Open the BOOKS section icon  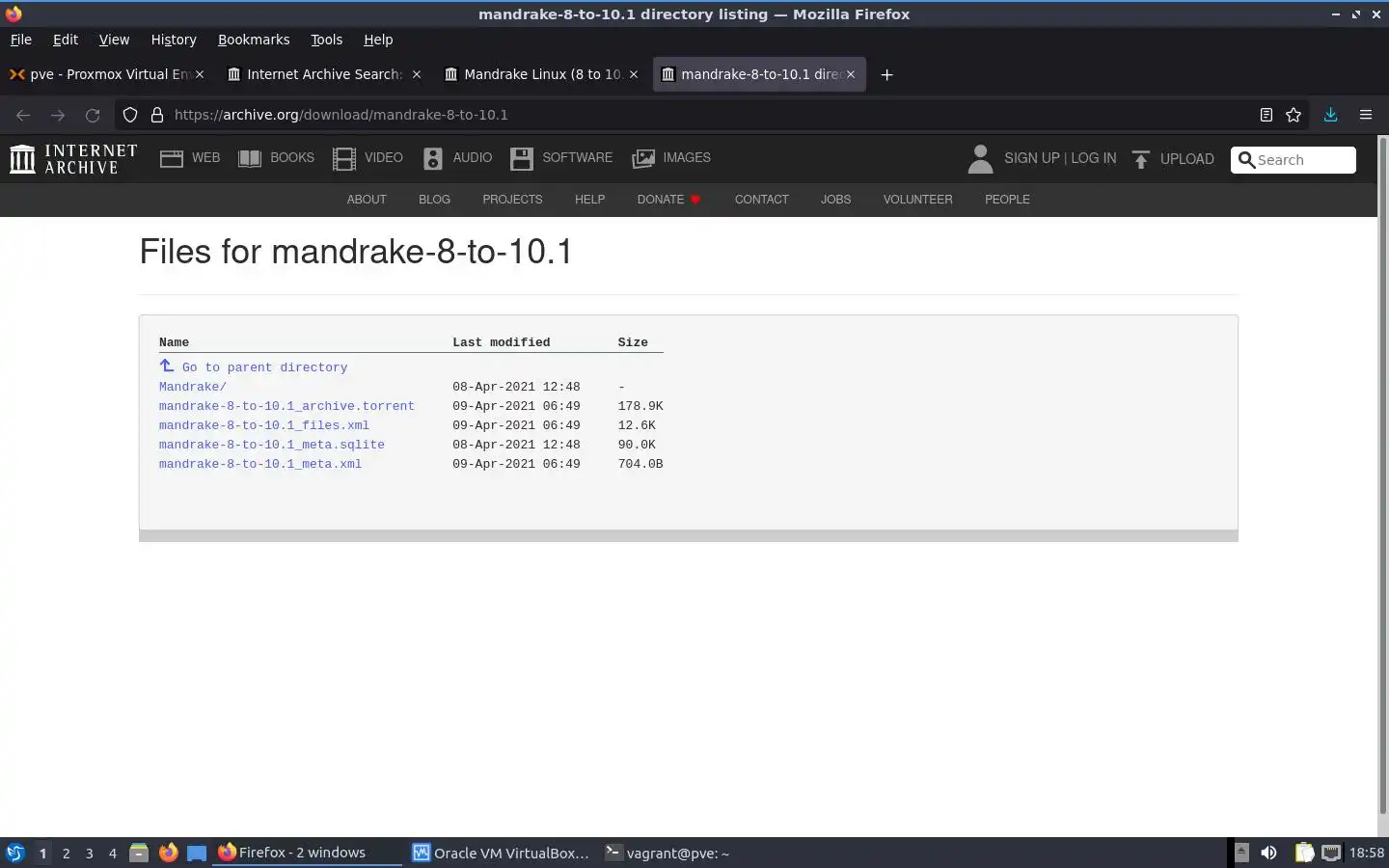(250, 158)
